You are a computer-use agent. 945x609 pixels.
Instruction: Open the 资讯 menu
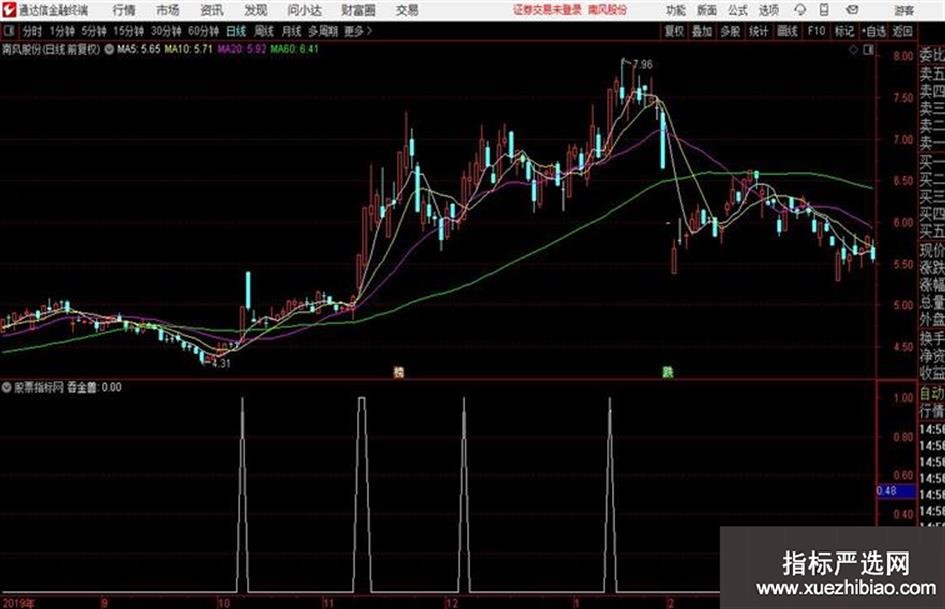[x=212, y=10]
